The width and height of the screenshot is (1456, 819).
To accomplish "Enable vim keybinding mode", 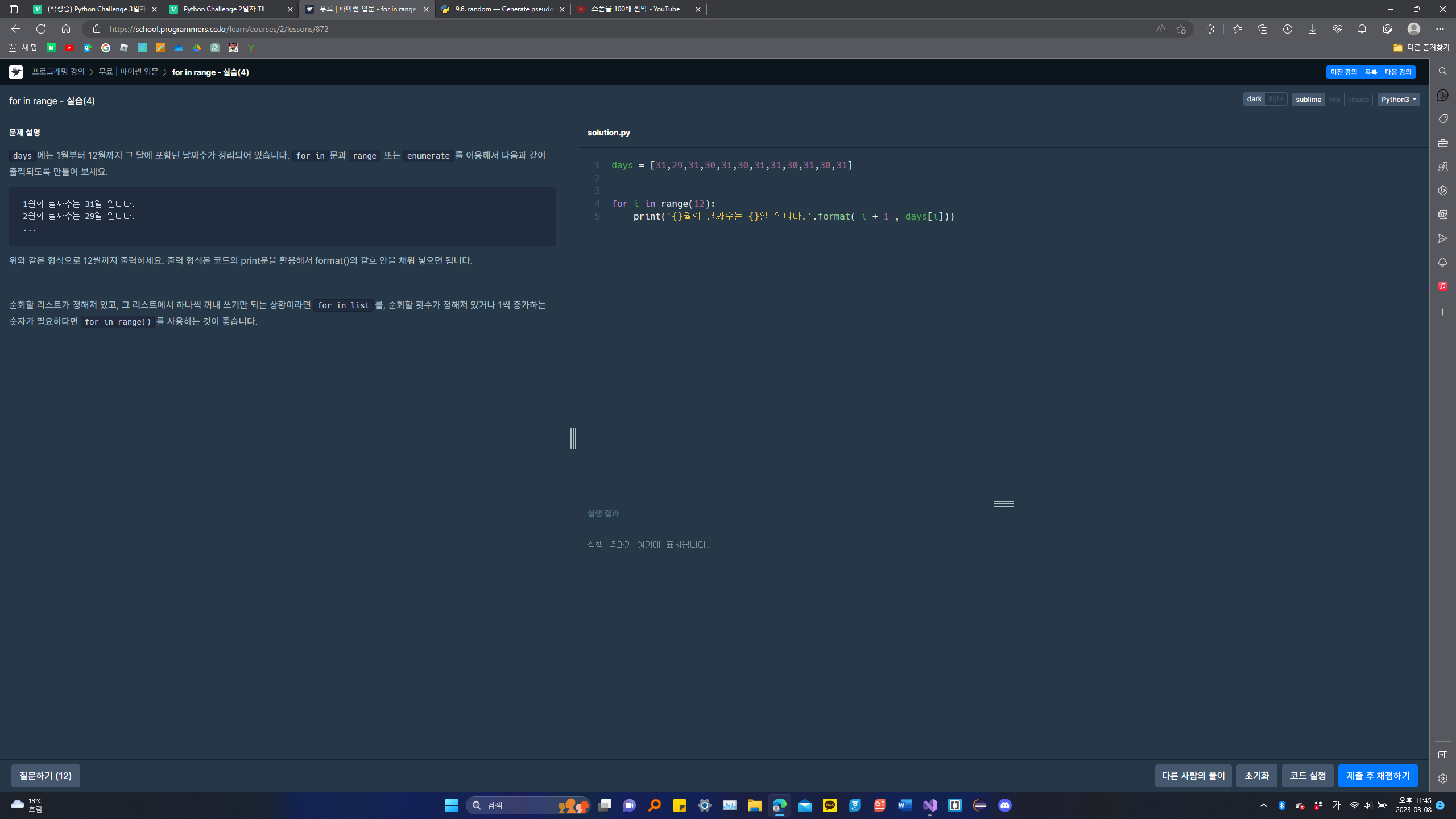I will (1334, 100).
